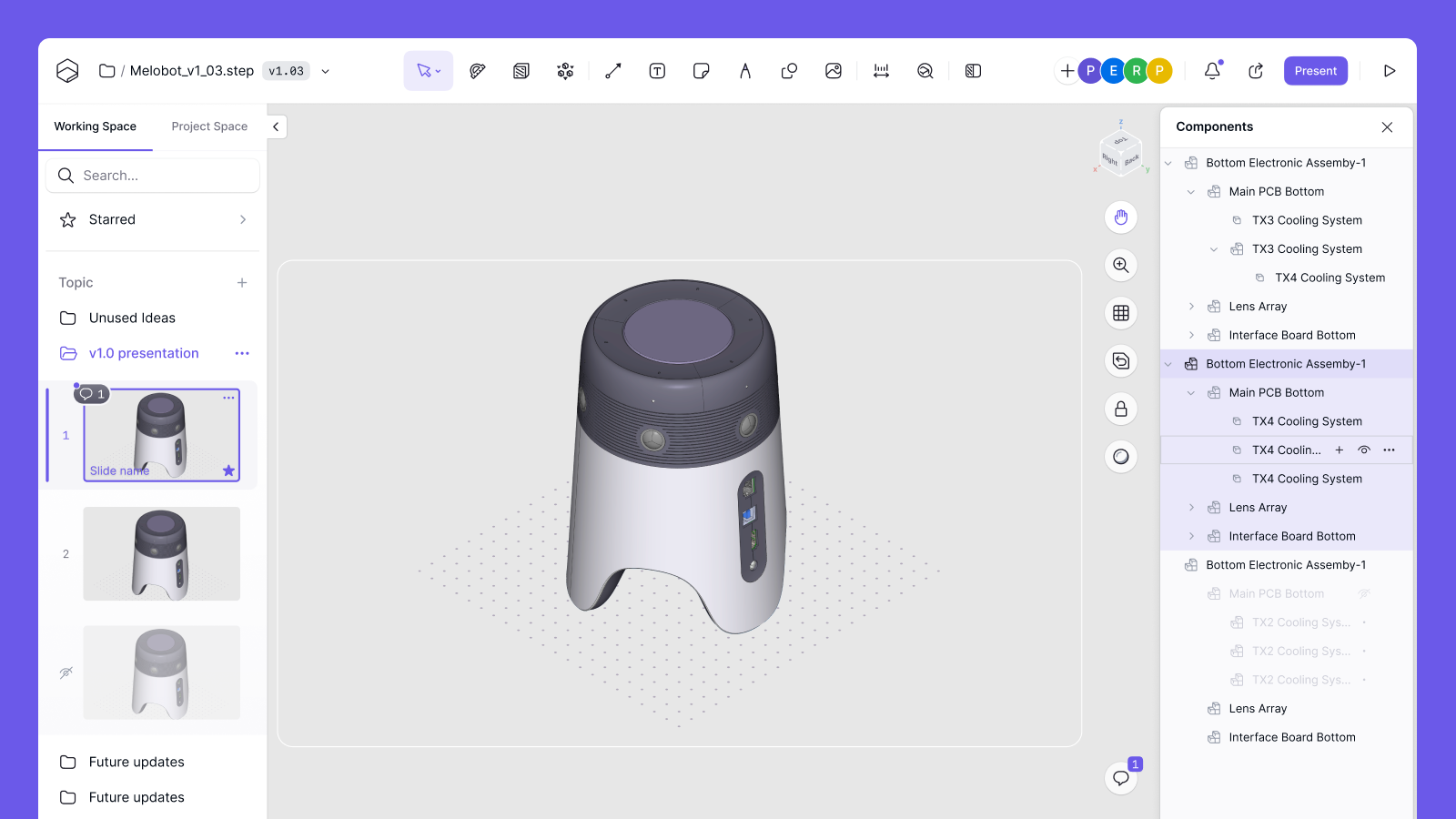Toggle visibility of TX4 Coolin... component
Screen dimensions: 1456x819
(x=1364, y=450)
